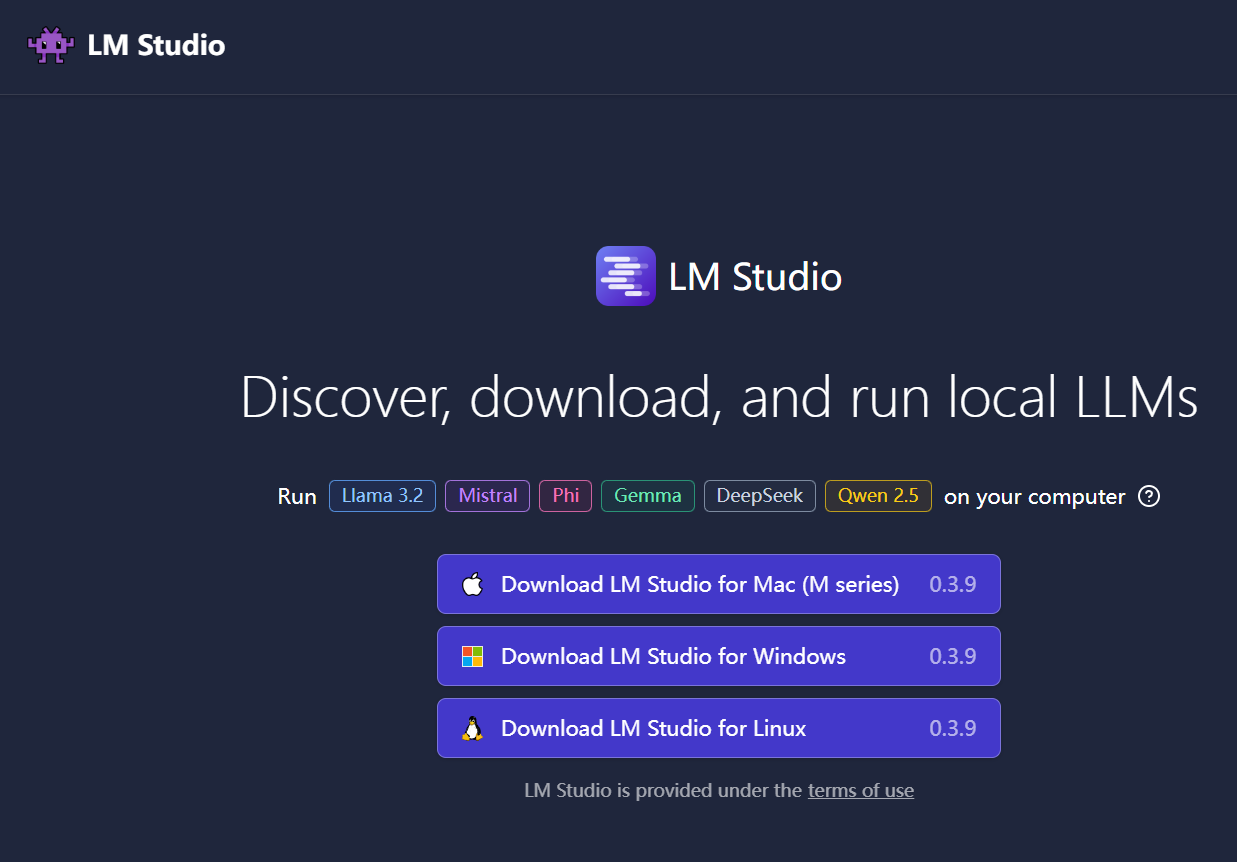Select the DeepSeek model tag
Viewport: 1237px width, 862px height.
coord(760,496)
